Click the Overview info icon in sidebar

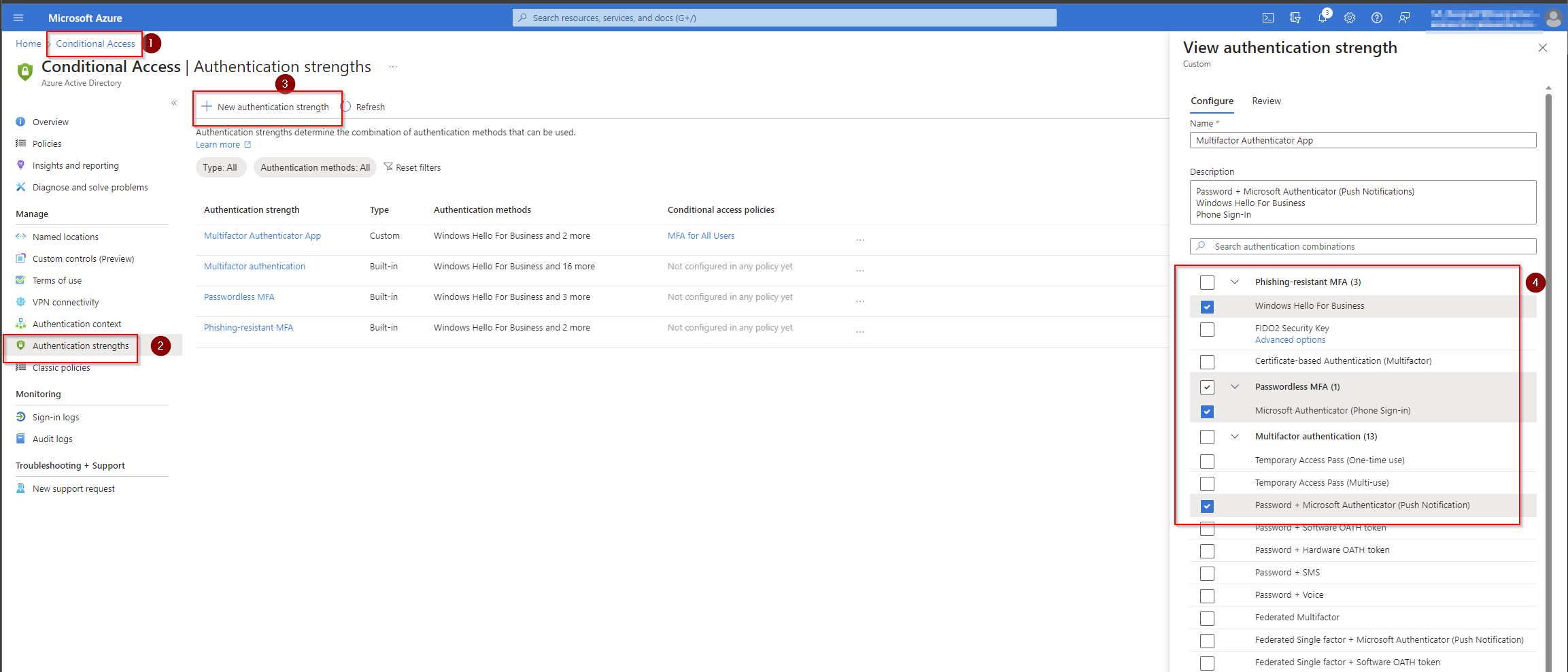[x=20, y=122]
